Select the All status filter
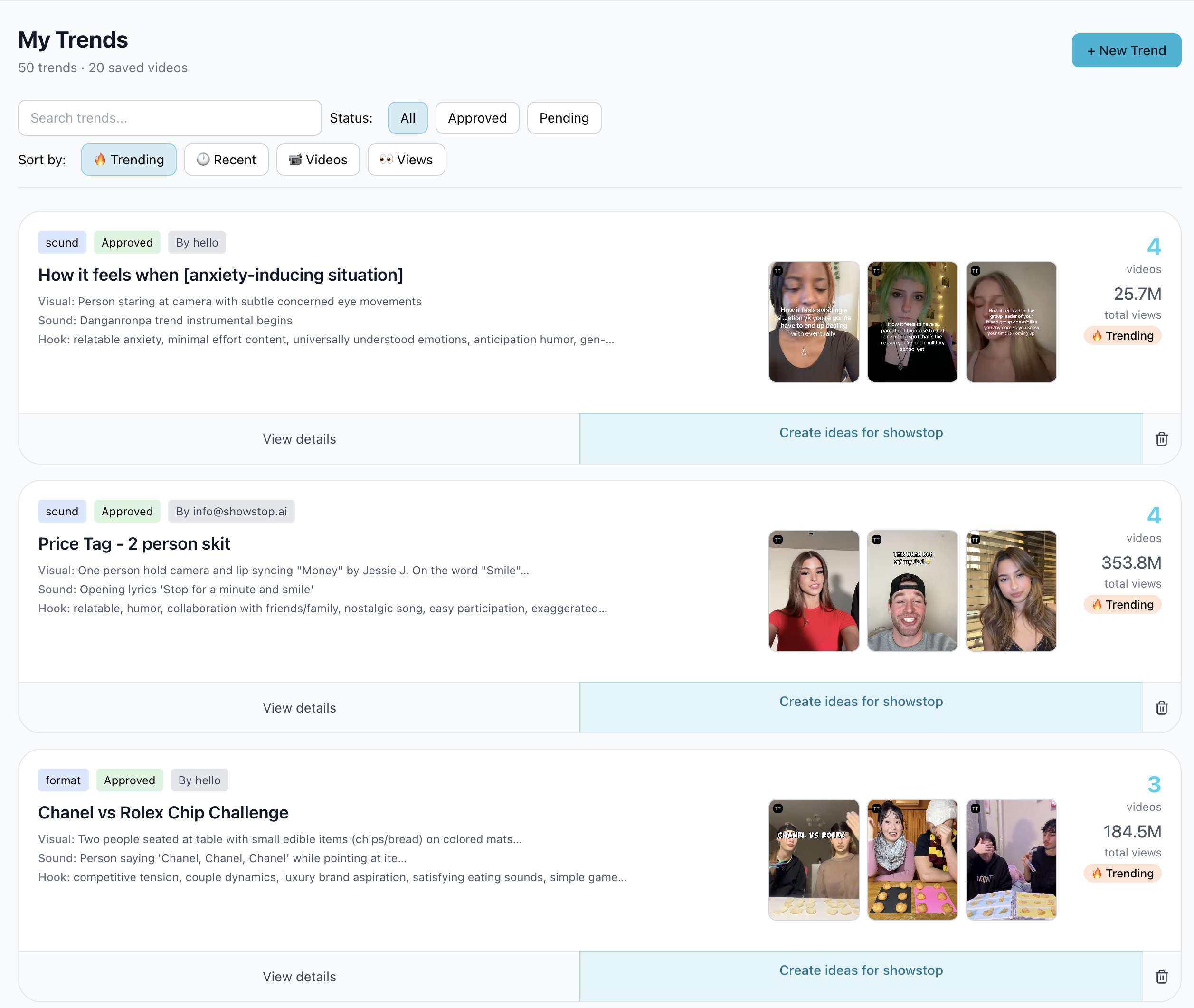Image resolution: width=1194 pixels, height=1008 pixels. coord(407,118)
